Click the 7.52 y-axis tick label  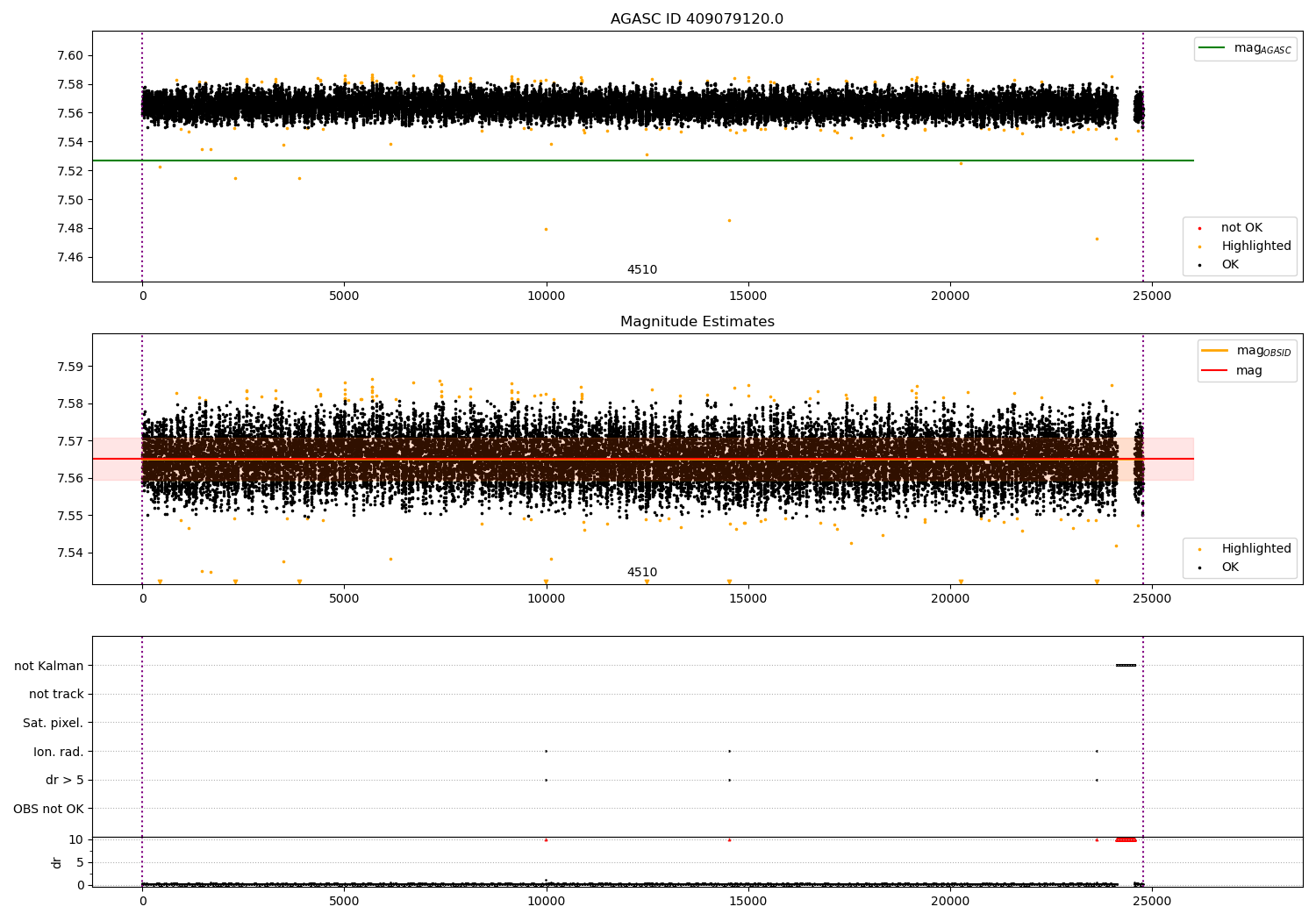[x=68, y=171]
